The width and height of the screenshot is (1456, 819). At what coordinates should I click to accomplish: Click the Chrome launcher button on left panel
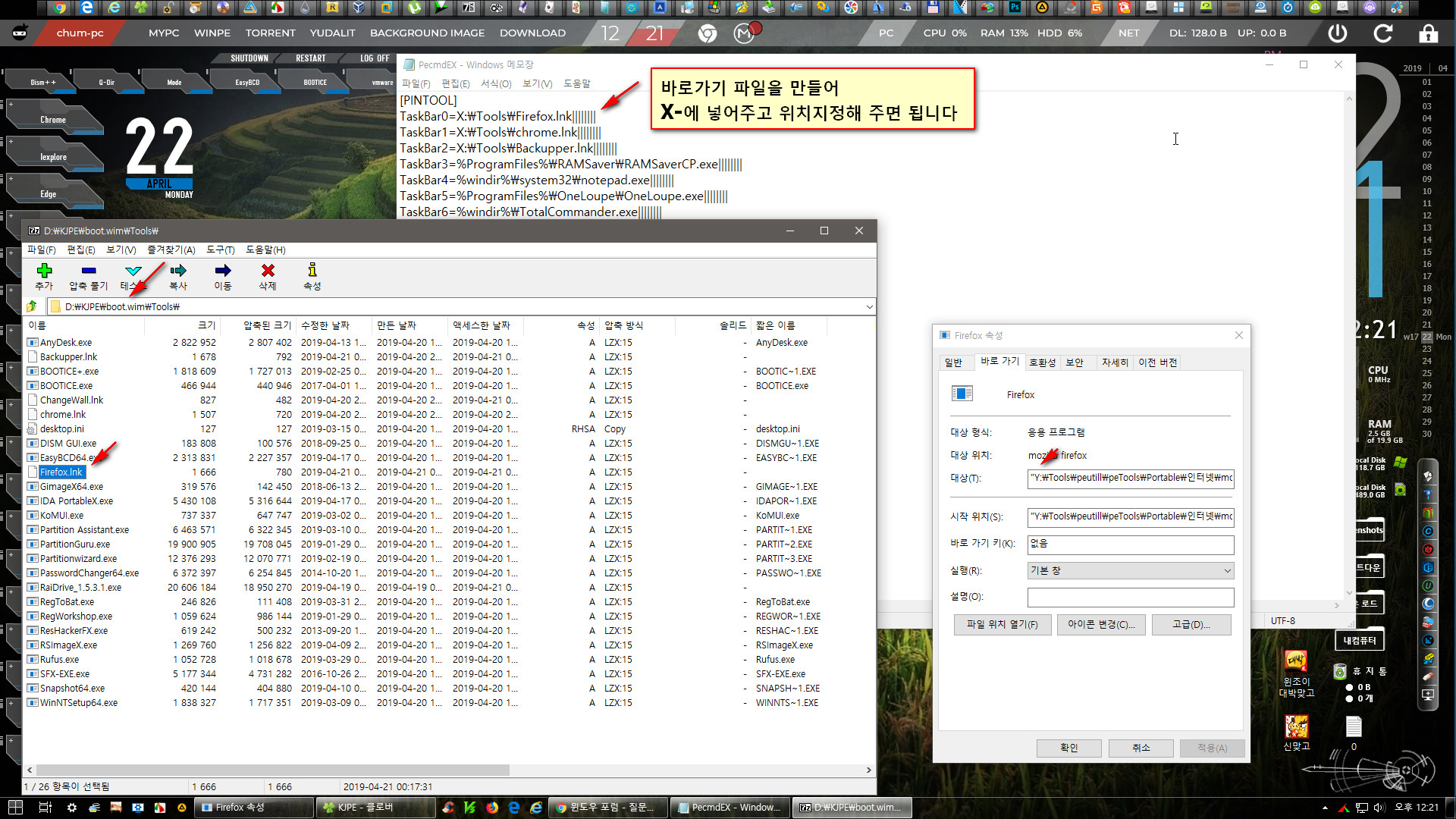click(x=53, y=120)
